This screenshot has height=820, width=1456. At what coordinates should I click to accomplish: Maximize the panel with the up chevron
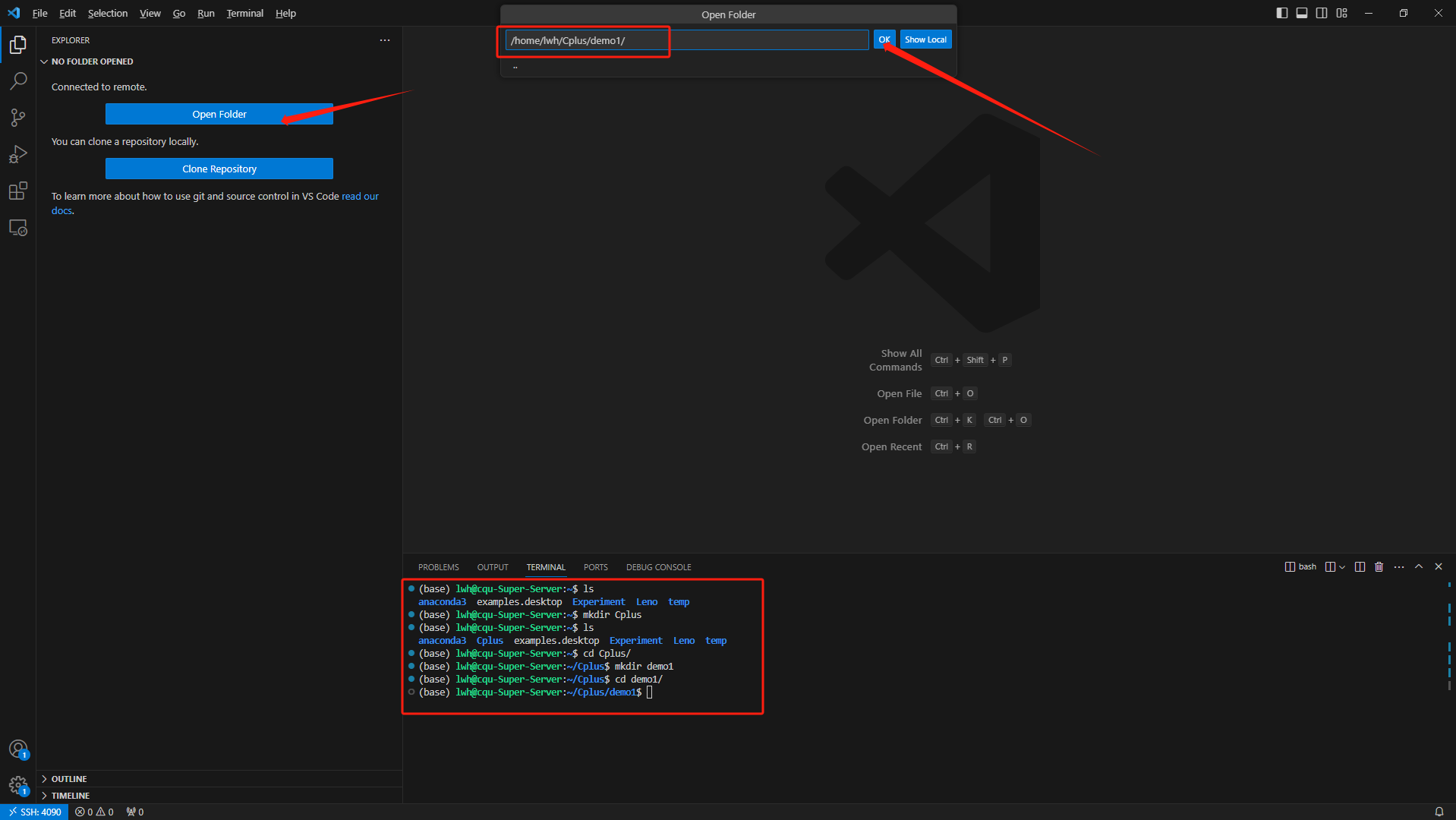(1419, 567)
